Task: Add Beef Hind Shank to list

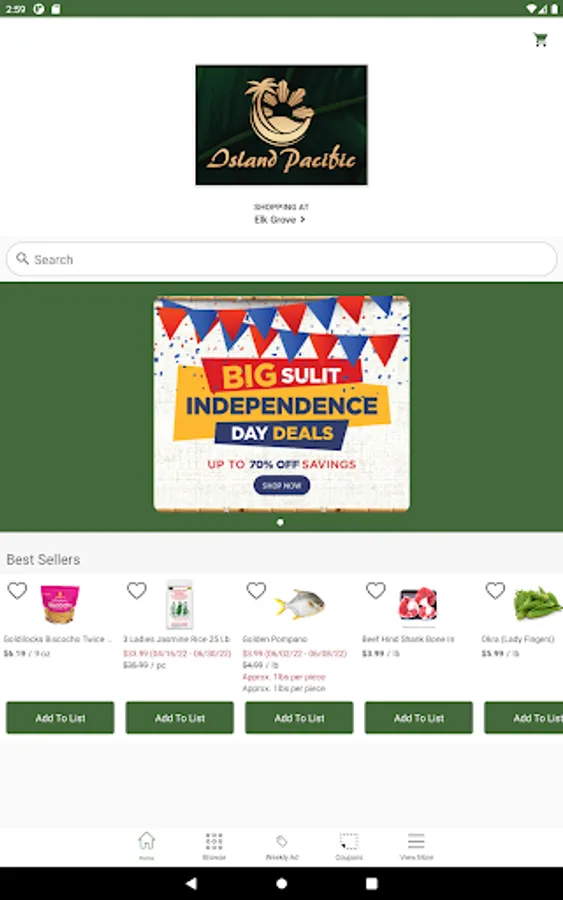Action: (x=418, y=717)
